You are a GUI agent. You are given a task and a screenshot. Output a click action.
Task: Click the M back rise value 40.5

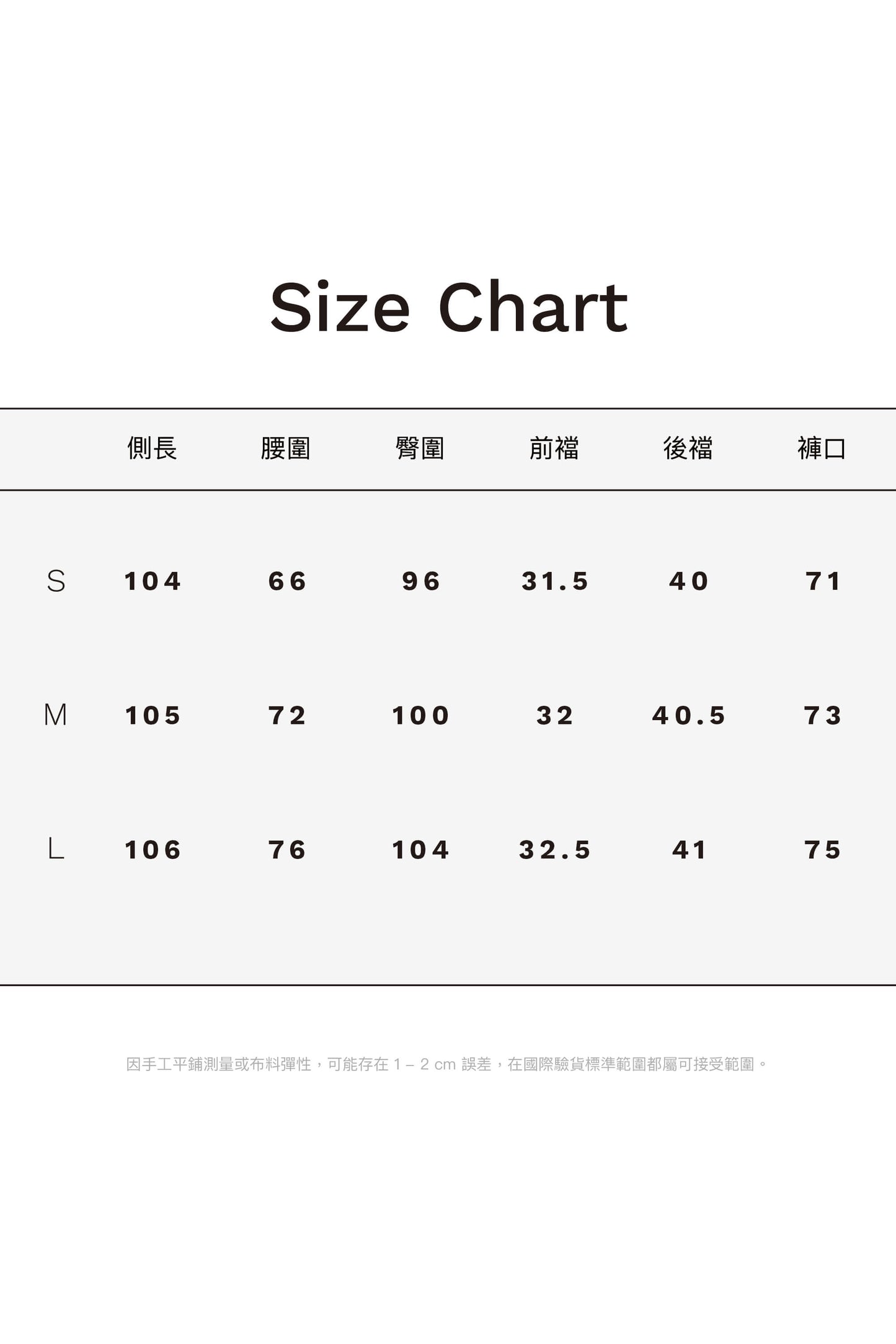click(x=688, y=716)
